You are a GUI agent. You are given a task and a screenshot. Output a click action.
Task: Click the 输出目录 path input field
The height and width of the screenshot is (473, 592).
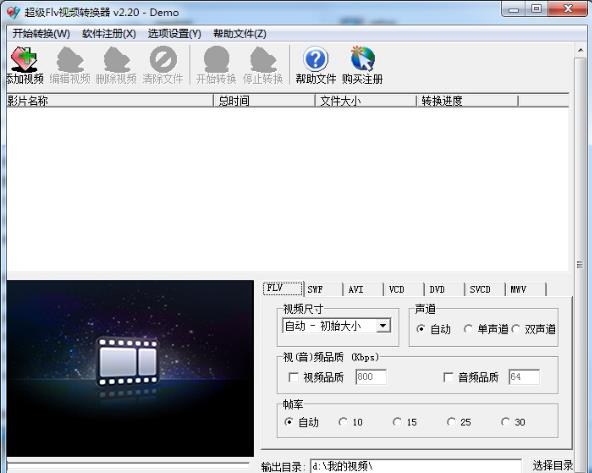click(416, 466)
